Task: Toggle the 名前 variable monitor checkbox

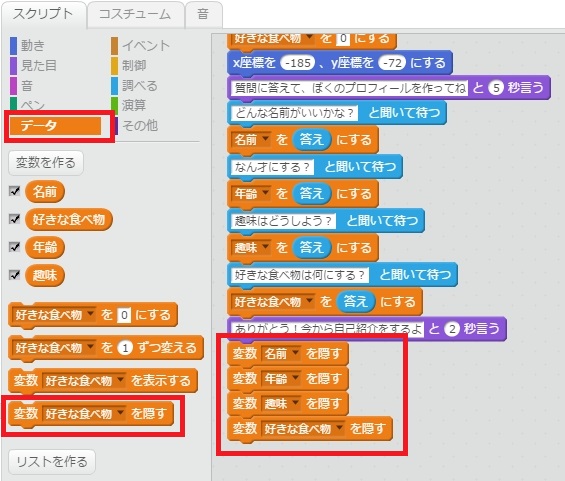Action: (x=14, y=191)
